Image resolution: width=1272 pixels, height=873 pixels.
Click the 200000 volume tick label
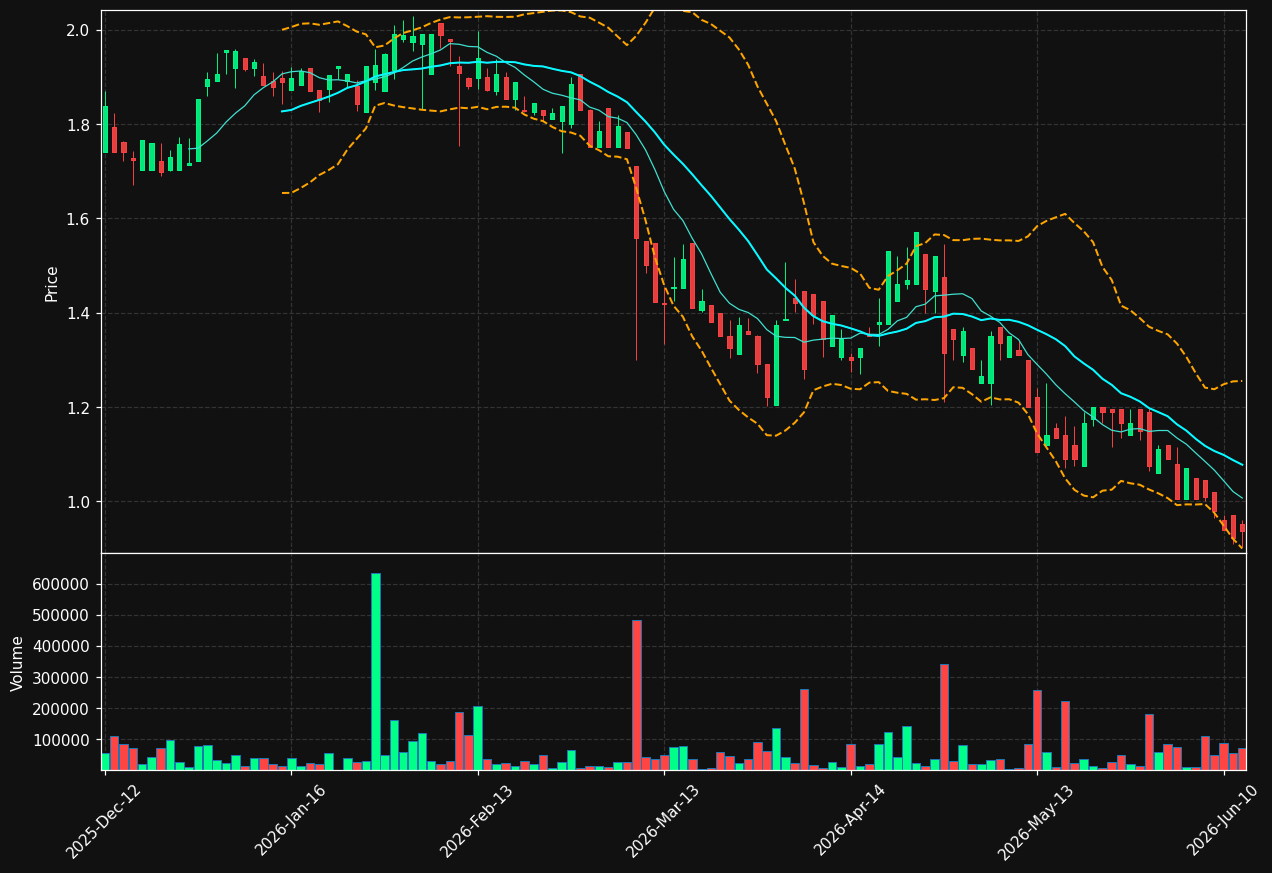tap(63, 709)
